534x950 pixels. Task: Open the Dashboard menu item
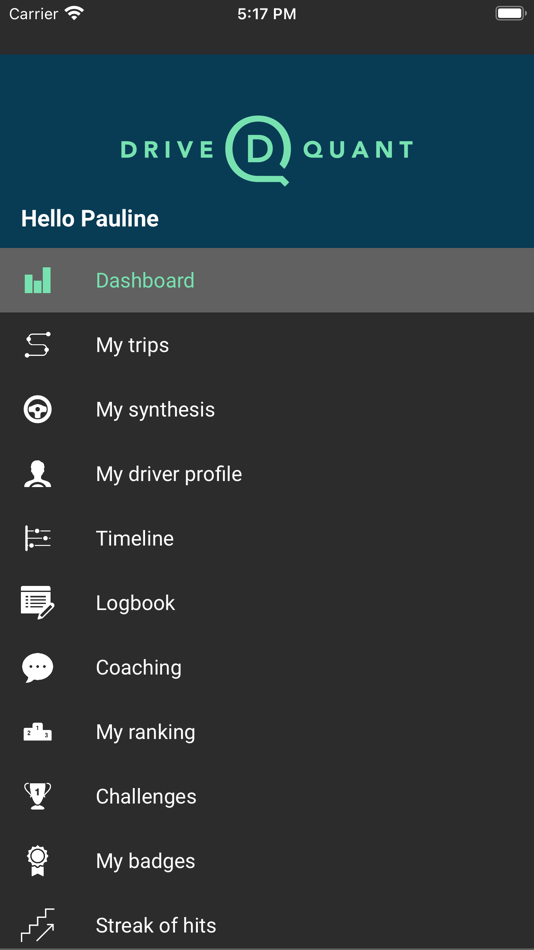[x=267, y=281]
